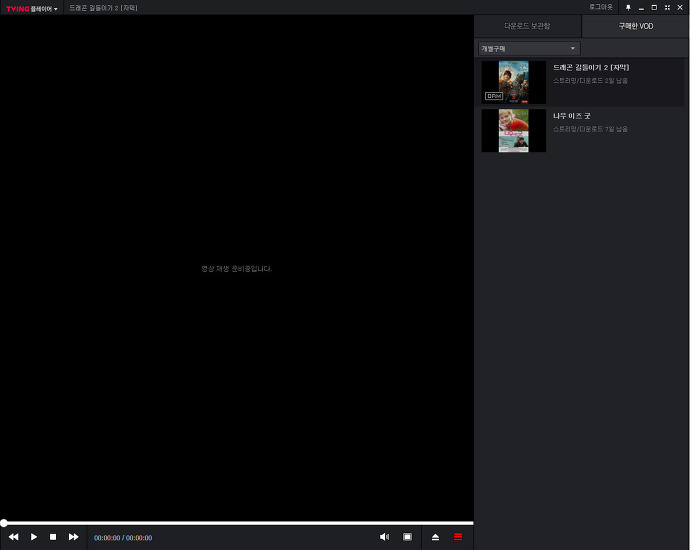Start playback with the play button

pyautogui.click(x=33, y=537)
